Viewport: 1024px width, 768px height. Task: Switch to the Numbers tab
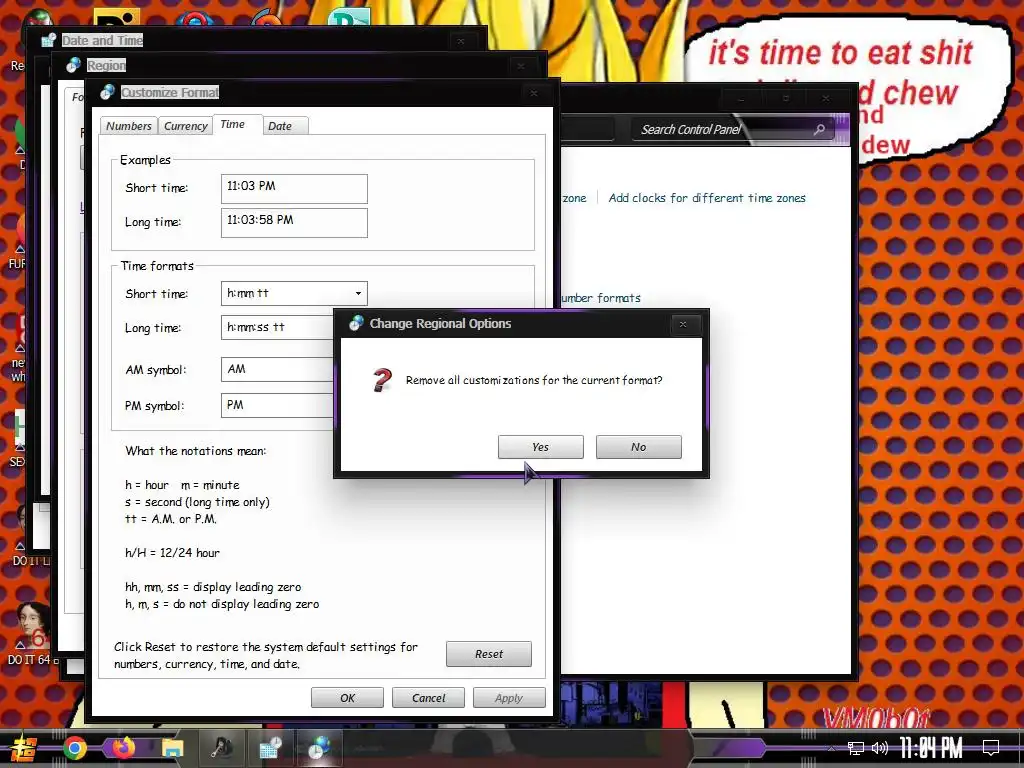128,125
